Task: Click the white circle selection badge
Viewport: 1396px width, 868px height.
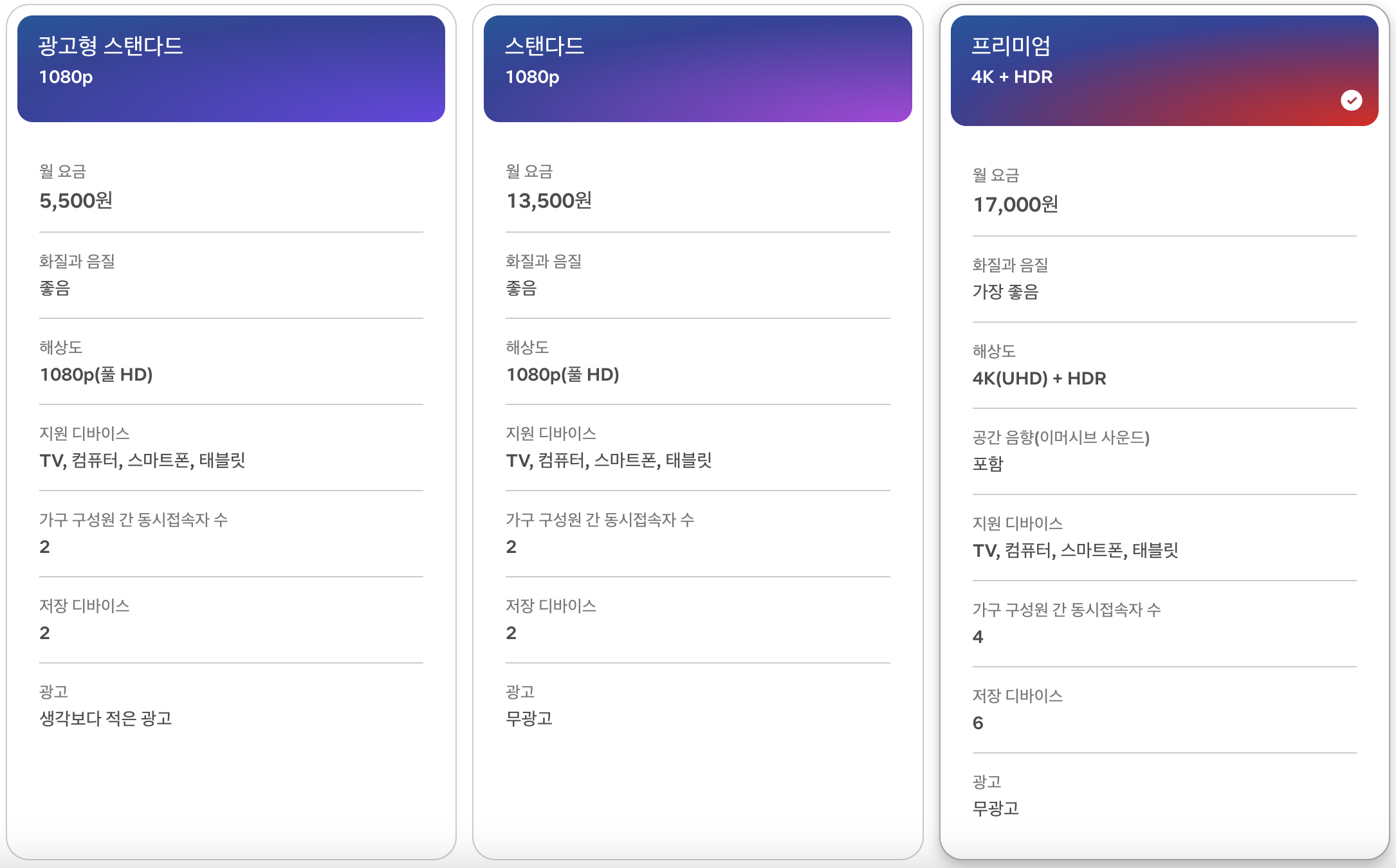Action: point(1353,100)
